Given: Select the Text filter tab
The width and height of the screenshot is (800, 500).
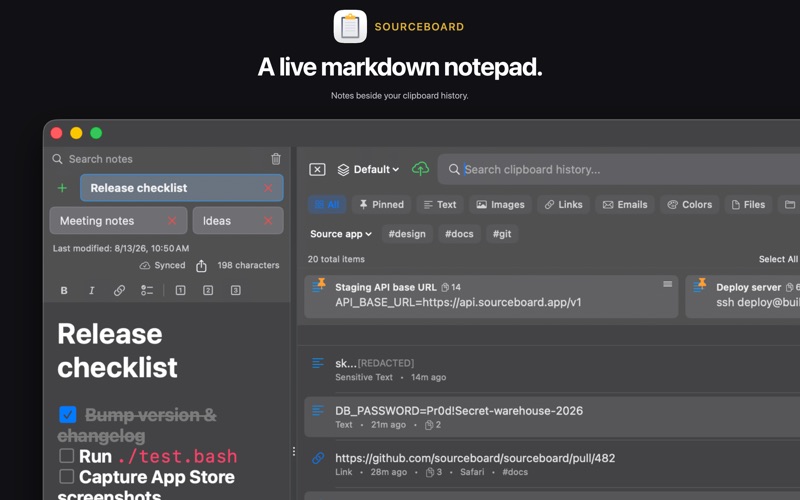Looking at the screenshot, I should tap(440, 205).
